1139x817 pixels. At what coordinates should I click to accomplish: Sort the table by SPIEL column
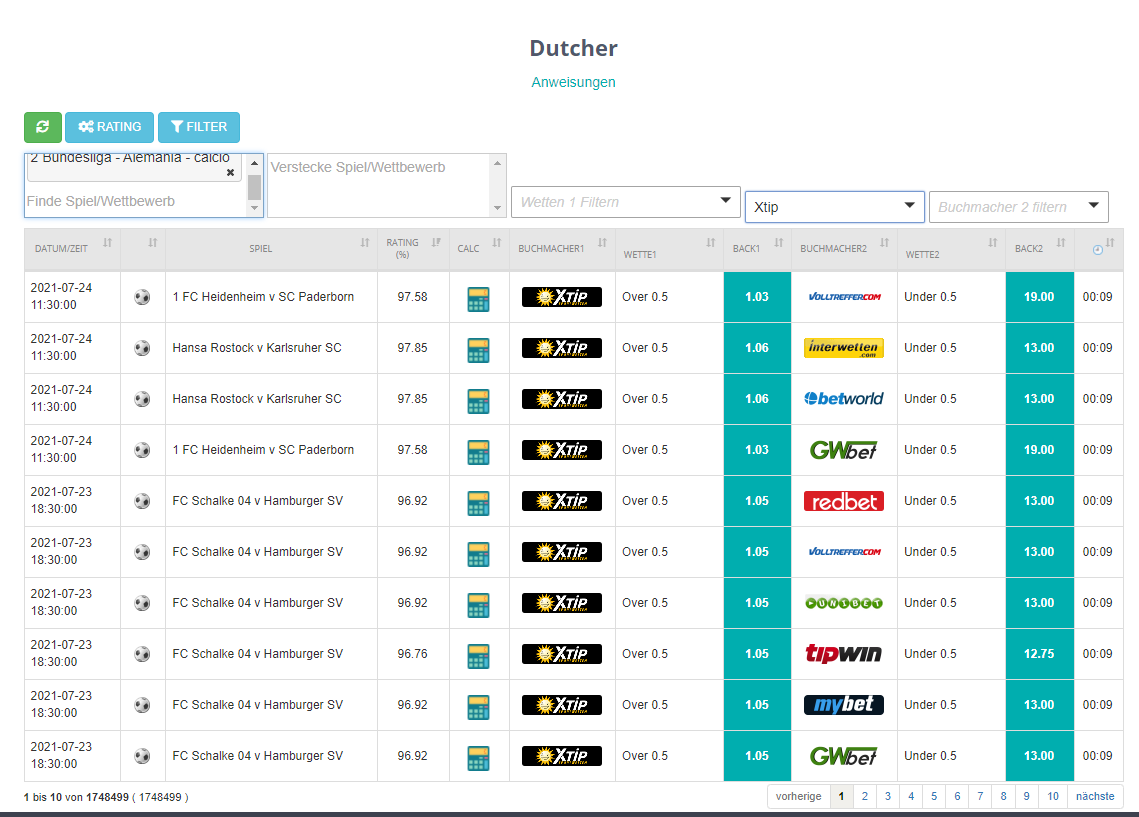[x=365, y=243]
